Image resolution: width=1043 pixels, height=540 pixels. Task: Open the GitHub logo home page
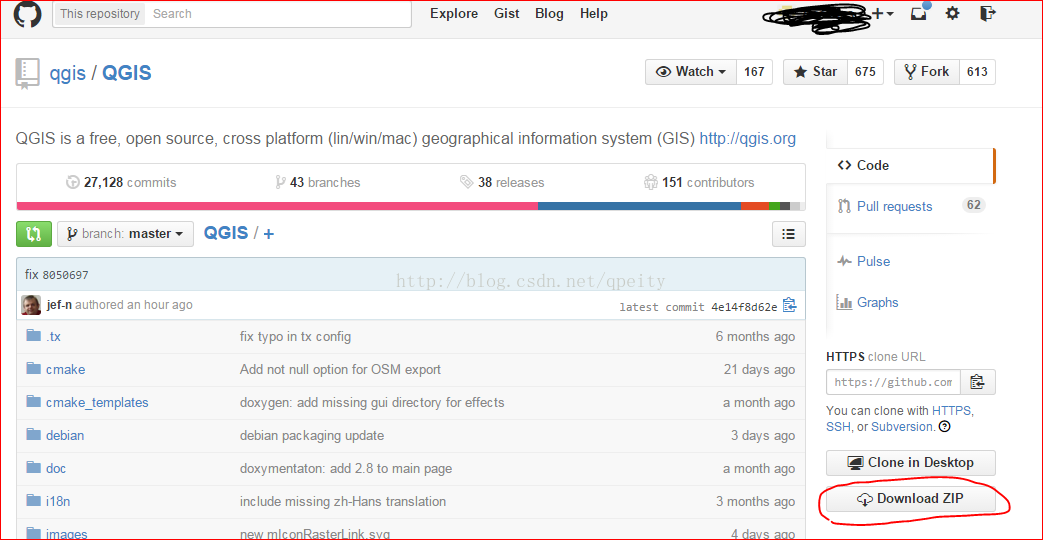click(x=27, y=13)
